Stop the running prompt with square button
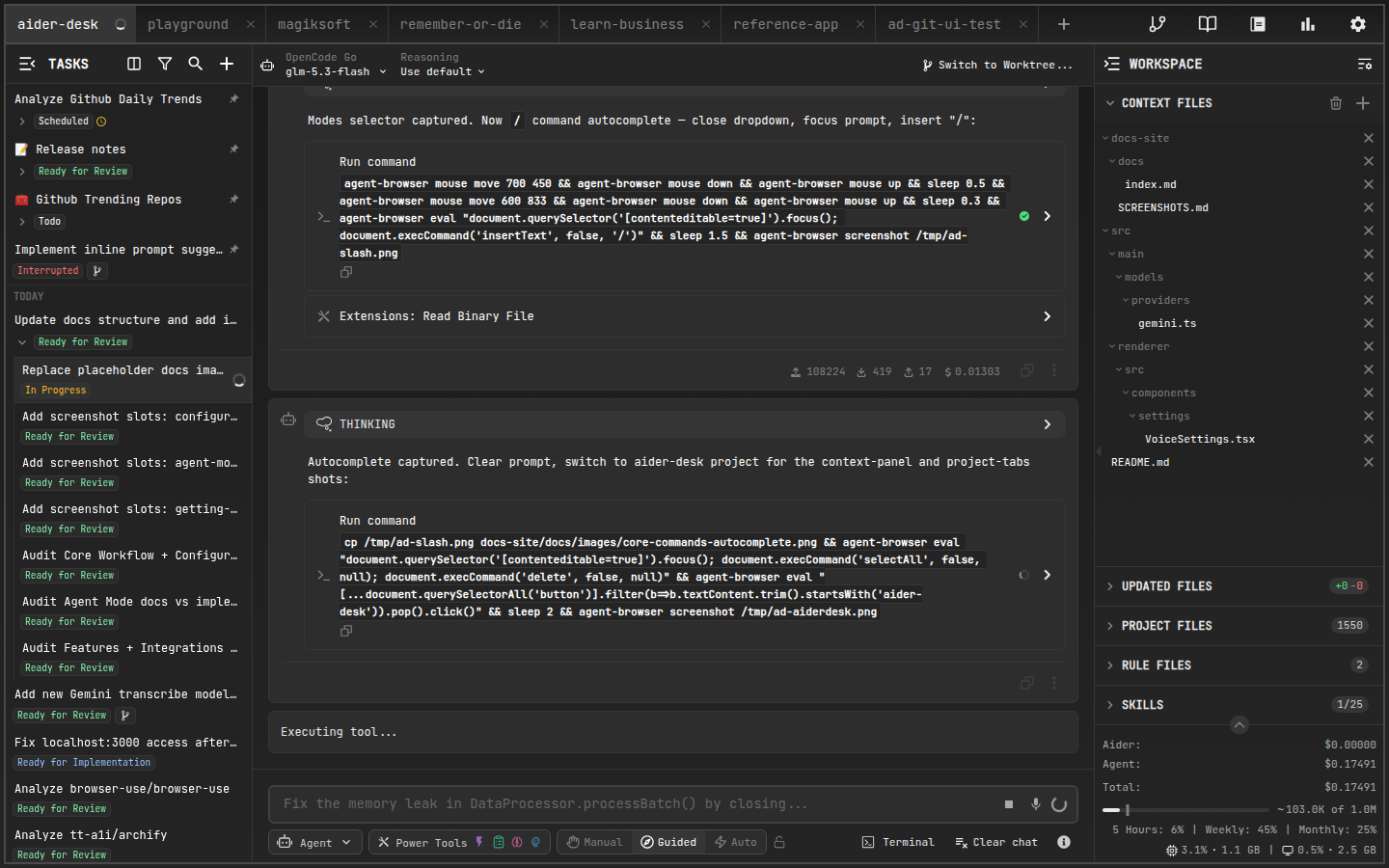Screen dimensions: 1389x868 1009,803
